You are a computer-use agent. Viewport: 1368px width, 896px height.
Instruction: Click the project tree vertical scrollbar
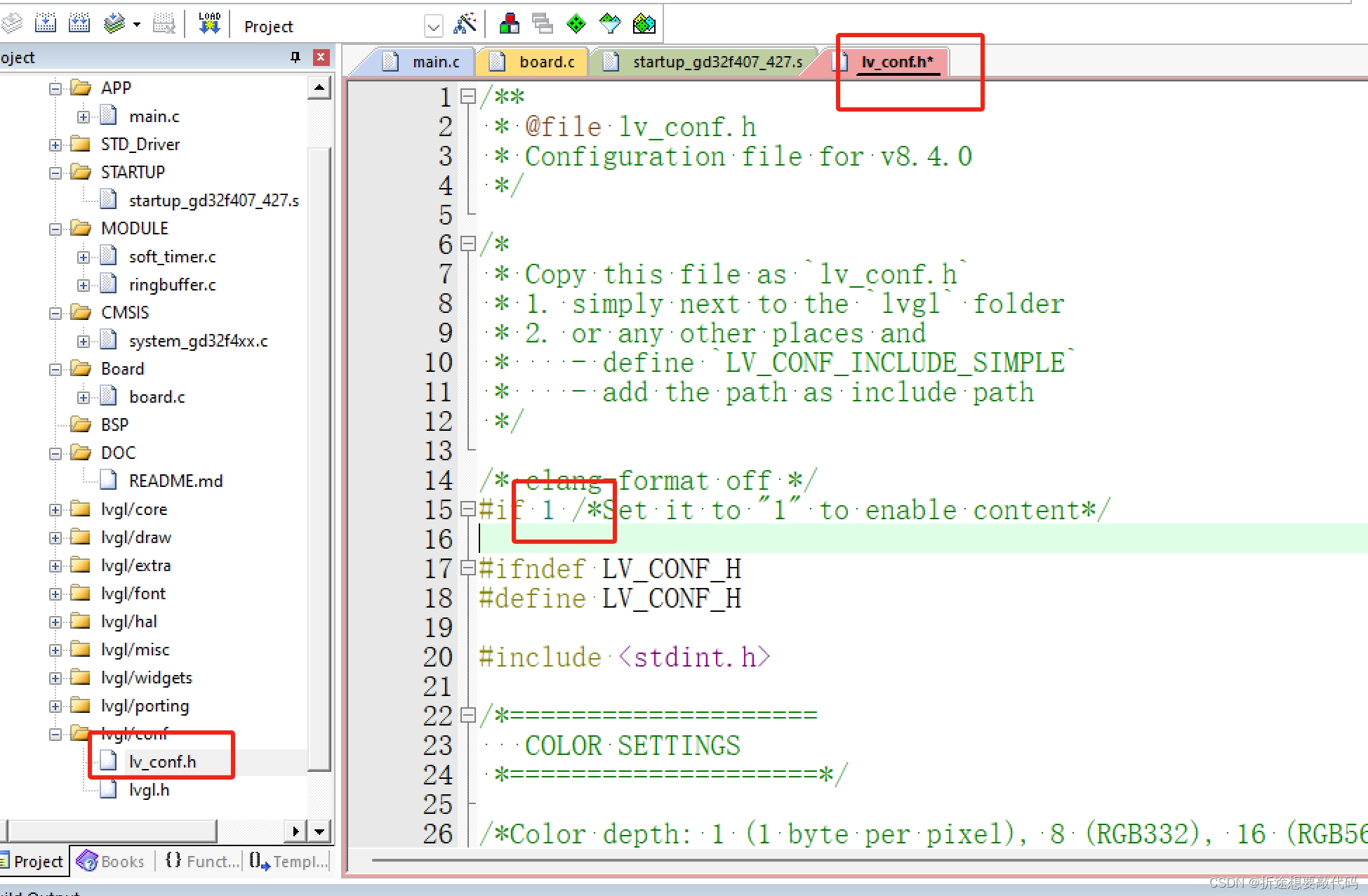point(319,456)
